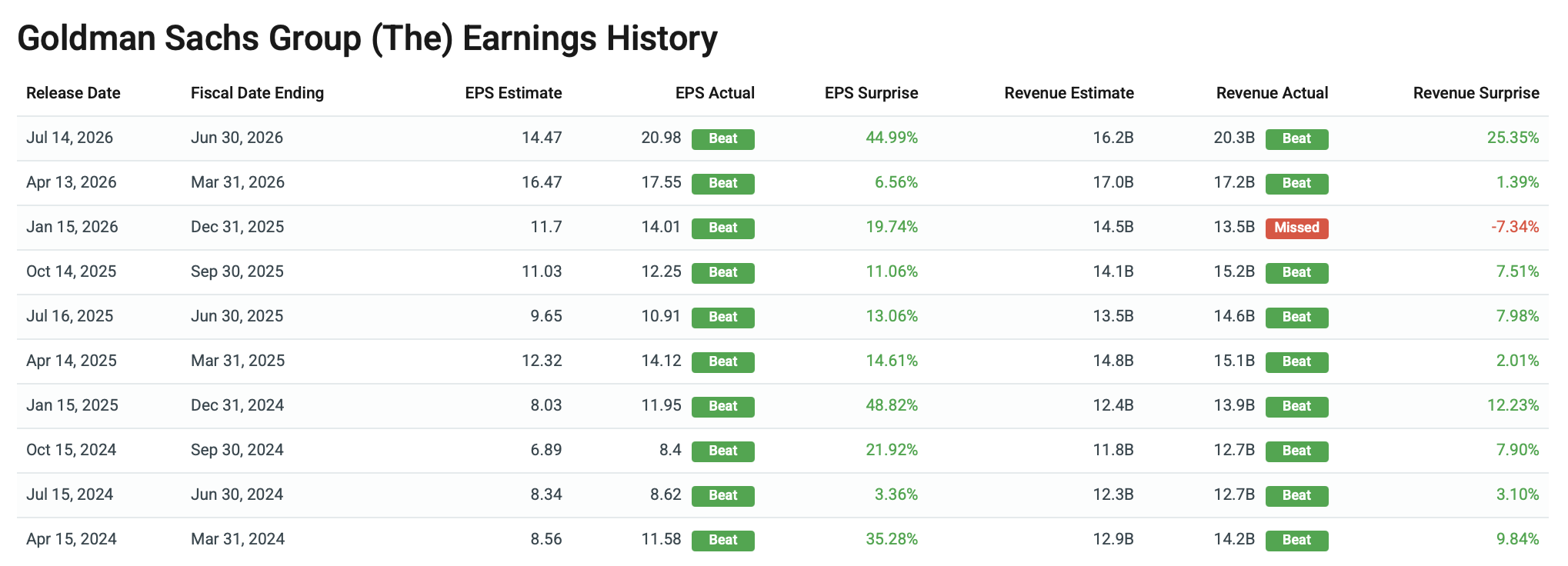1568x566 pixels.
Task: Click the red Missed revenue badge
Action: (1297, 228)
